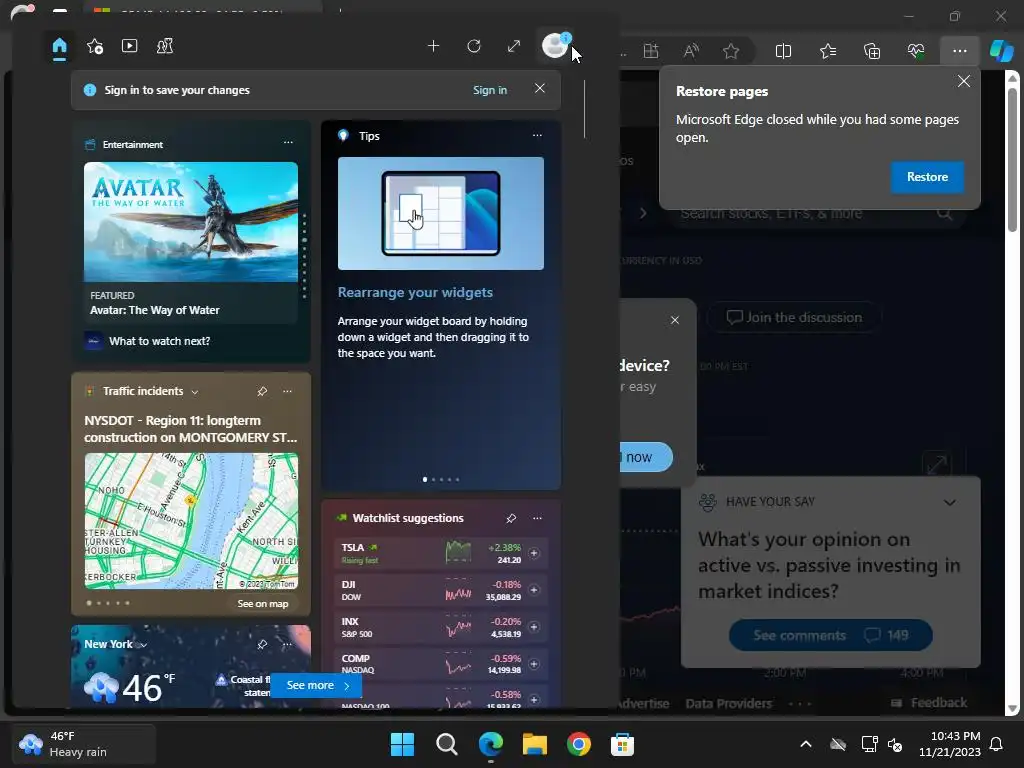Open the widgets profile account icon

pyautogui.click(x=555, y=46)
